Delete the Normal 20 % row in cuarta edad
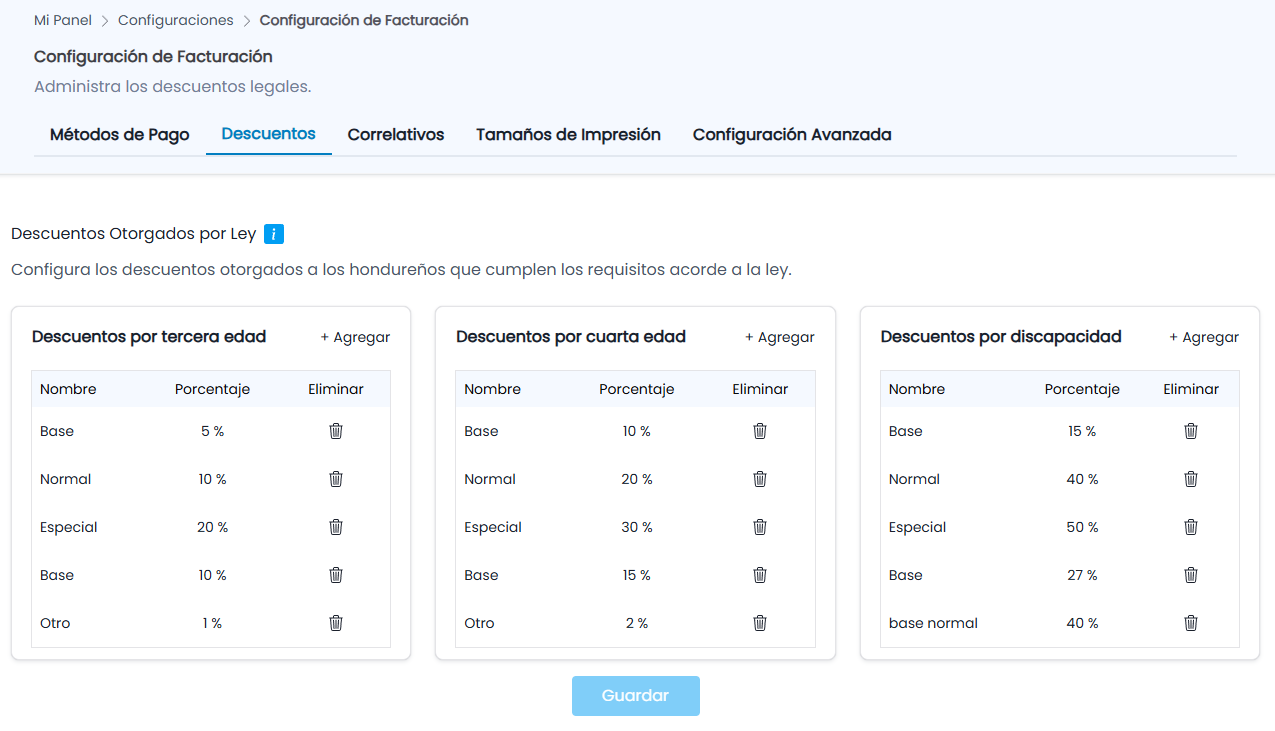Viewport: 1275px width, 731px height. click(760, 479)
